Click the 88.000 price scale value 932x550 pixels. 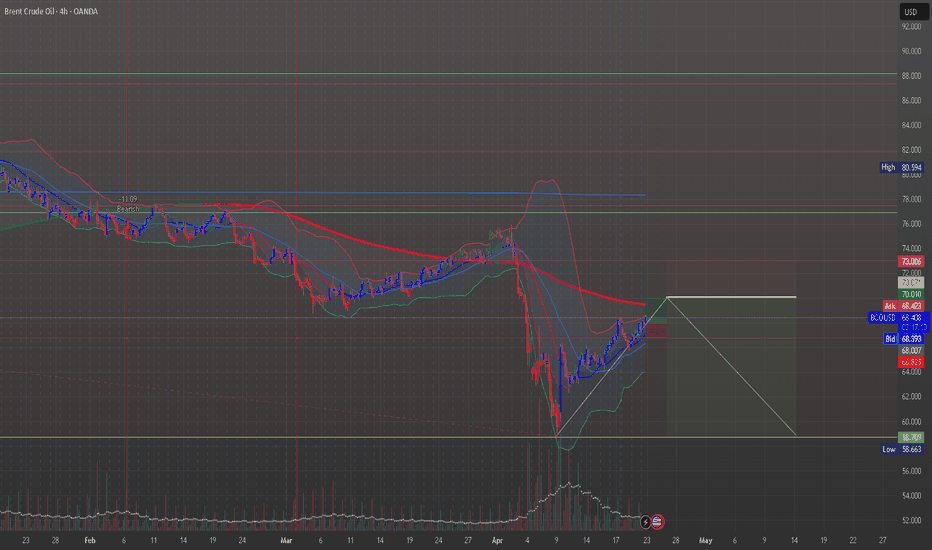tap(911, 76)
